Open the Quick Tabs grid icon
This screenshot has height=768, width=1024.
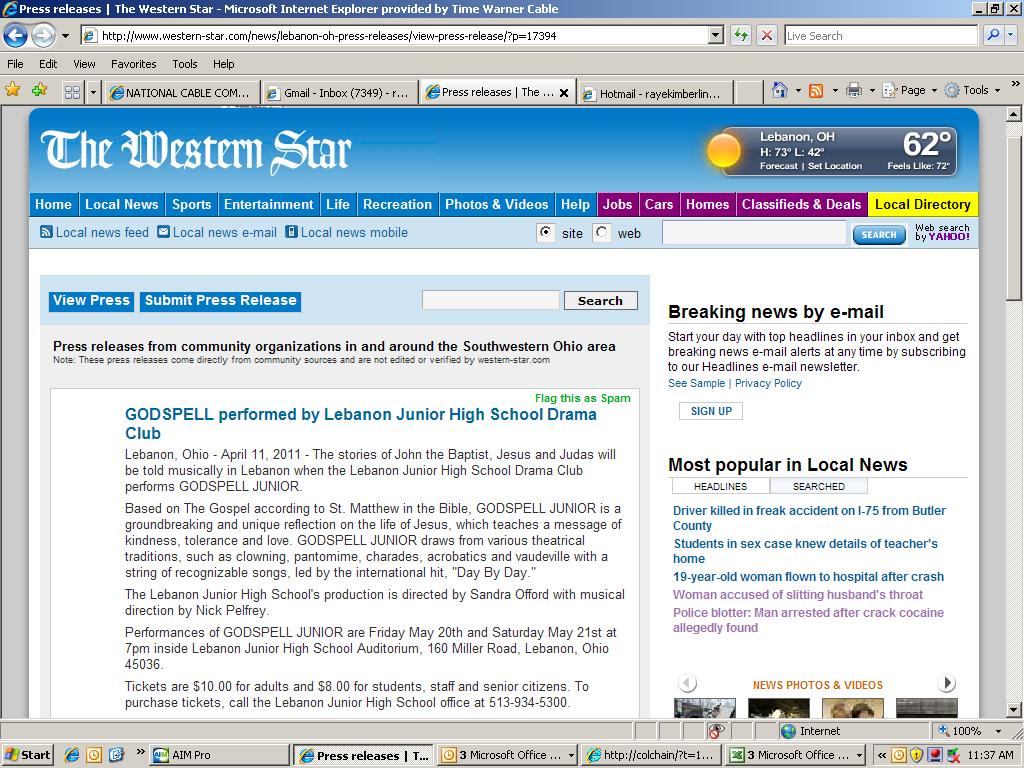[x=72, y=93]
